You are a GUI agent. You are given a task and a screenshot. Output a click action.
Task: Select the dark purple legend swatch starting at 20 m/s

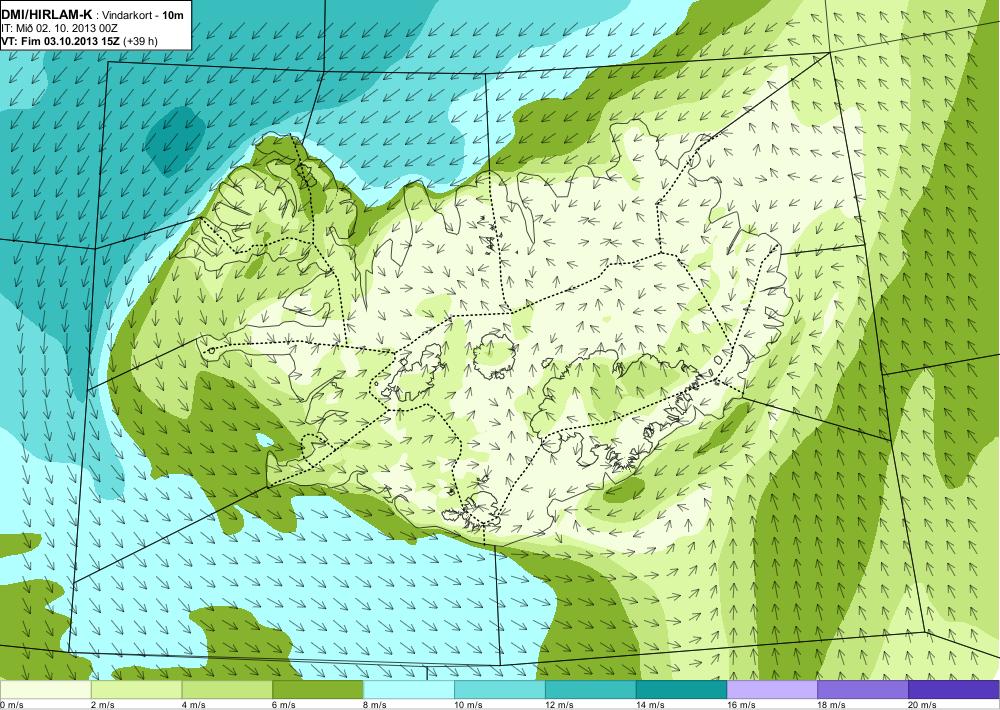[x=954, y=690]
